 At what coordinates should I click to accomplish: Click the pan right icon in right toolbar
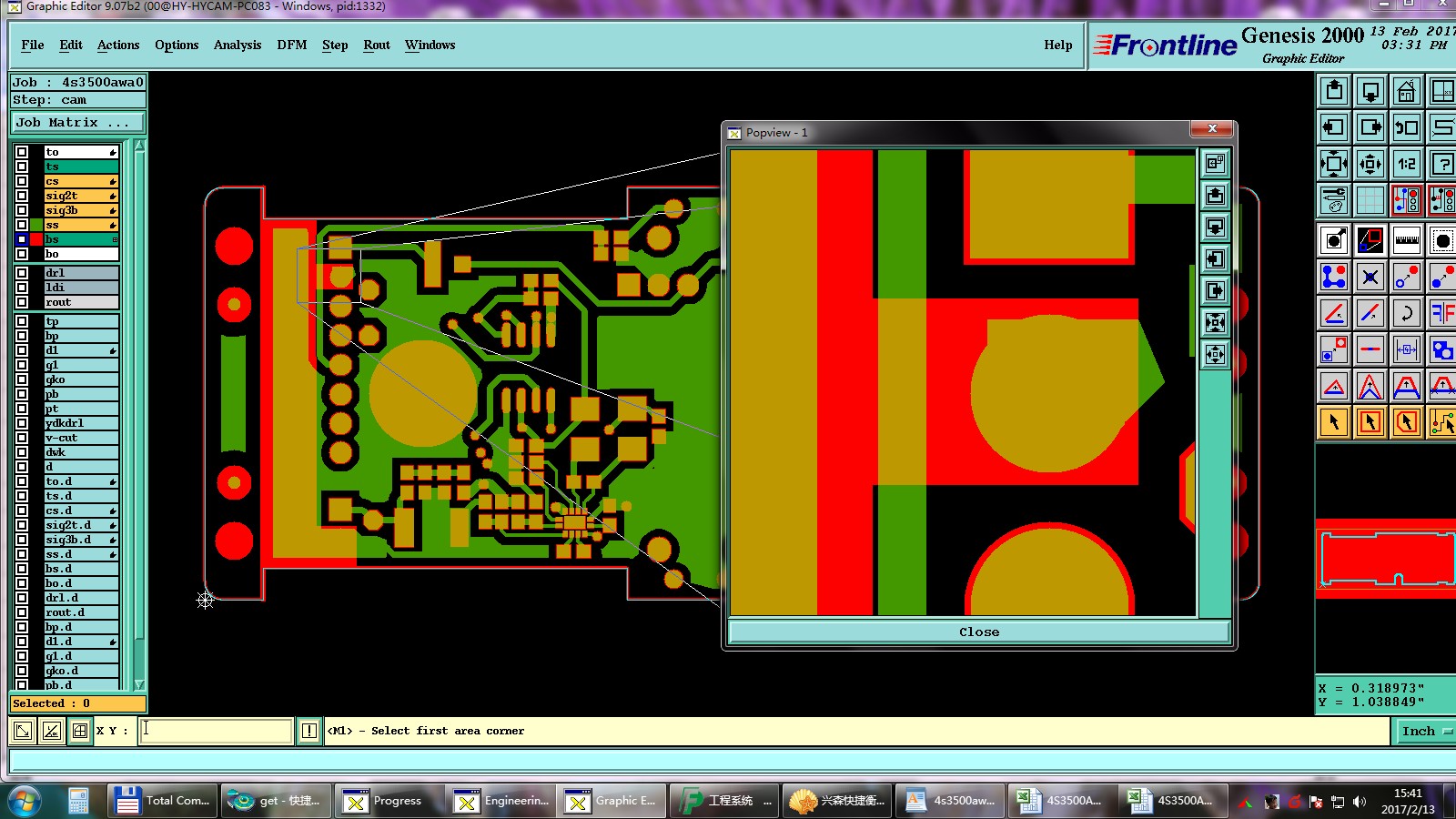tap(1370, 127)
